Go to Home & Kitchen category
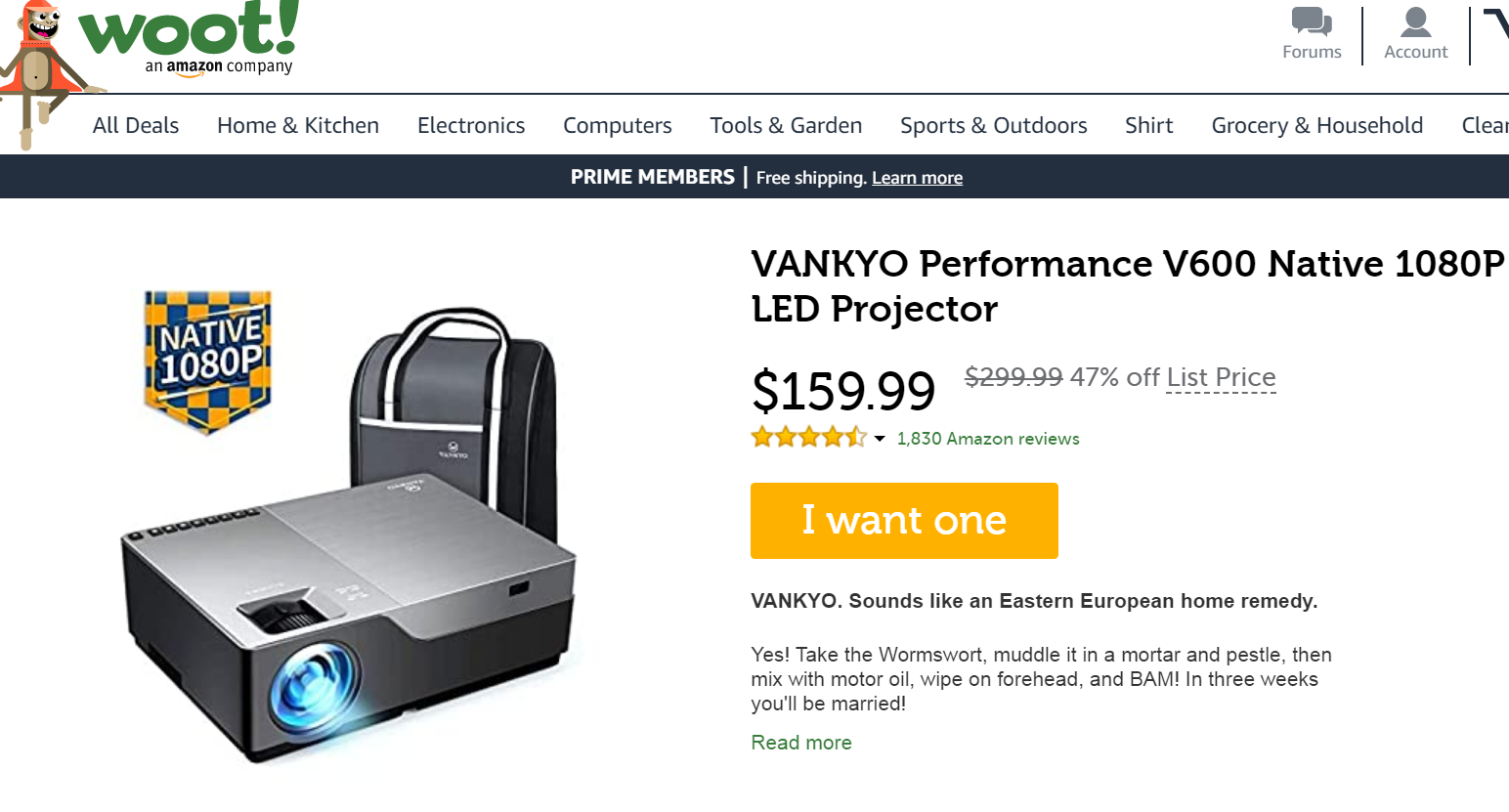 [x=298, y=125]
